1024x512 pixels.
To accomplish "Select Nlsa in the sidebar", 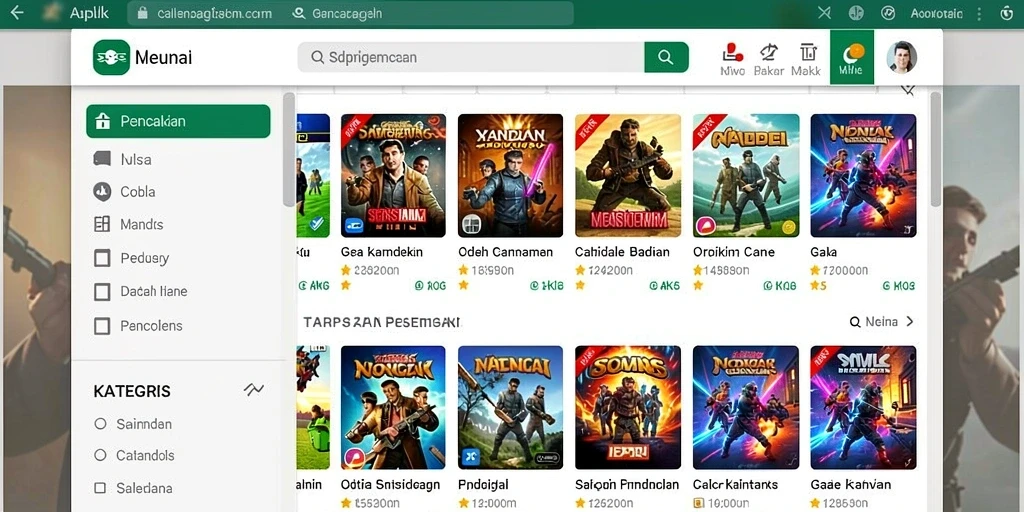I will 123,159.
